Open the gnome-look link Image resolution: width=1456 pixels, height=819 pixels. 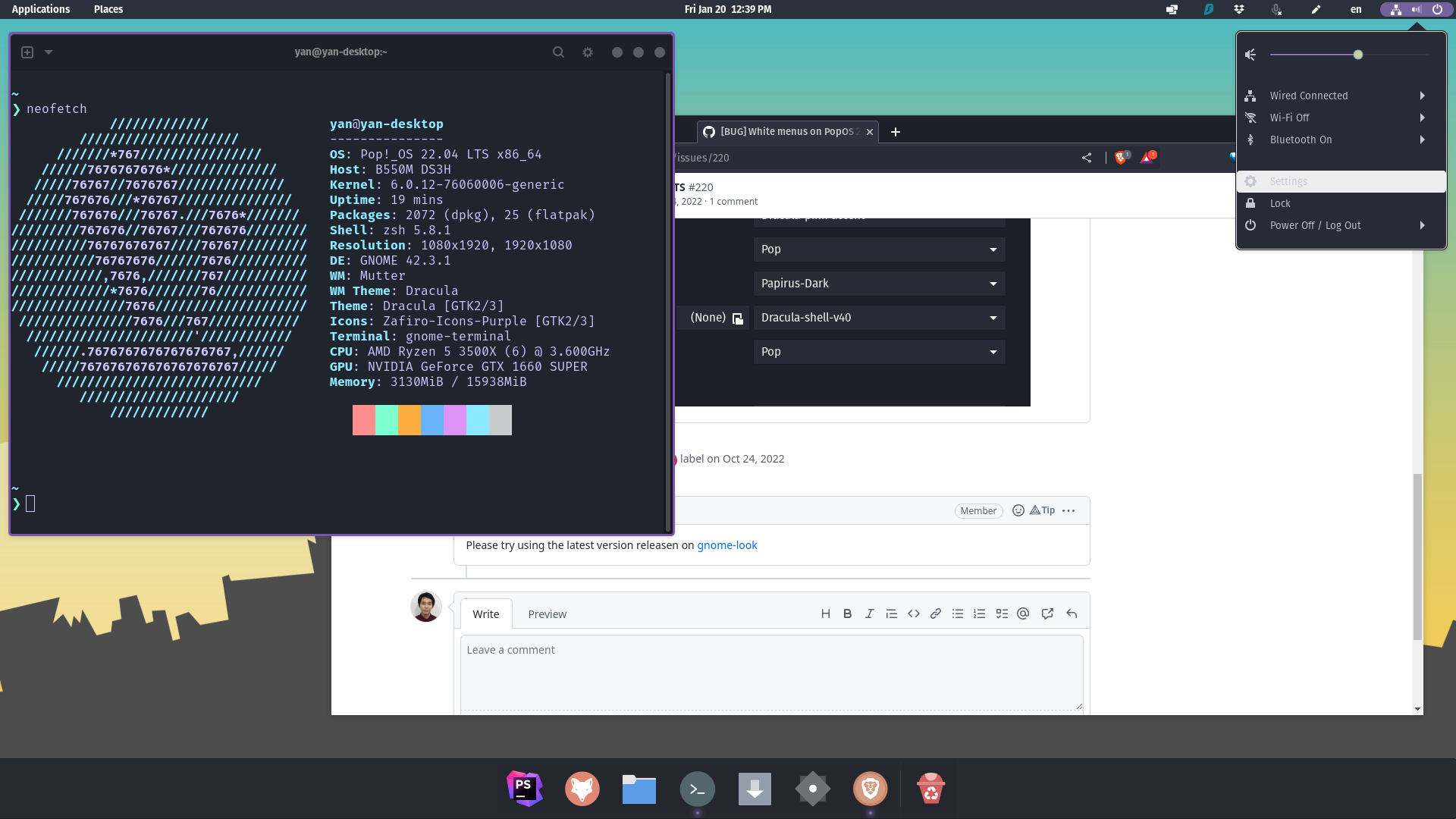[x=727, y=544]
